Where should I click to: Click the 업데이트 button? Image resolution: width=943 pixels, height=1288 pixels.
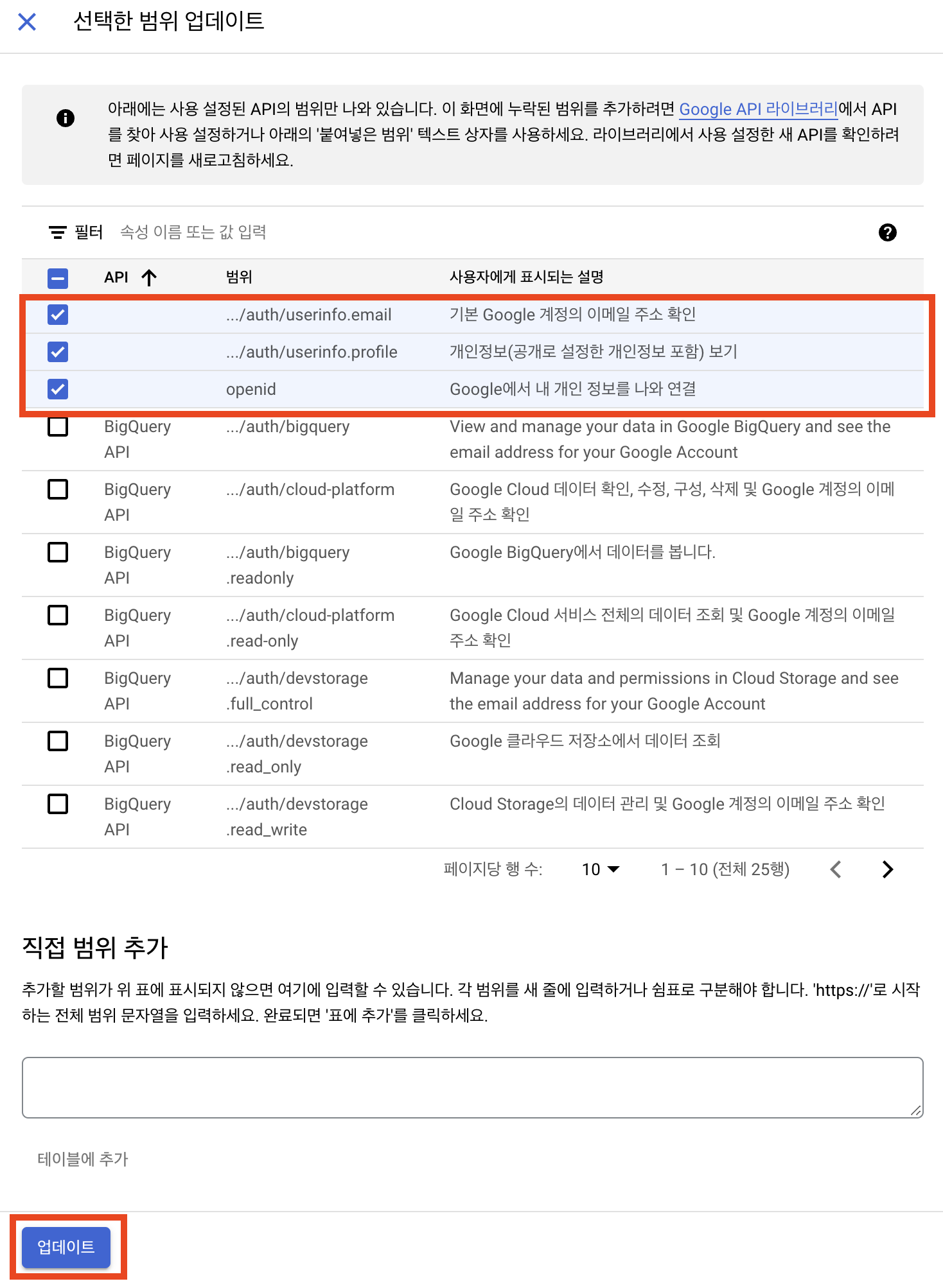(x=66, y=1247)
